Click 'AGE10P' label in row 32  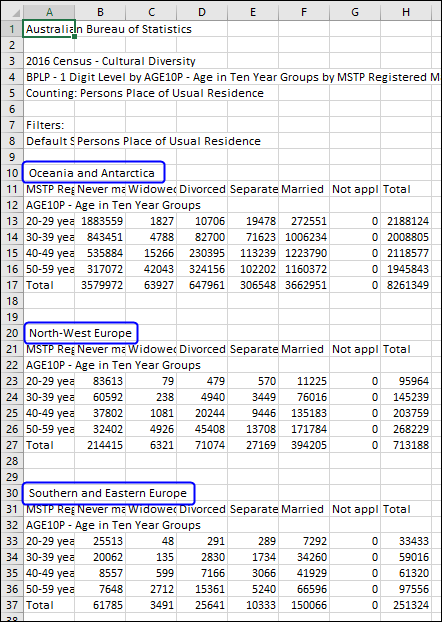click(49, 525)
